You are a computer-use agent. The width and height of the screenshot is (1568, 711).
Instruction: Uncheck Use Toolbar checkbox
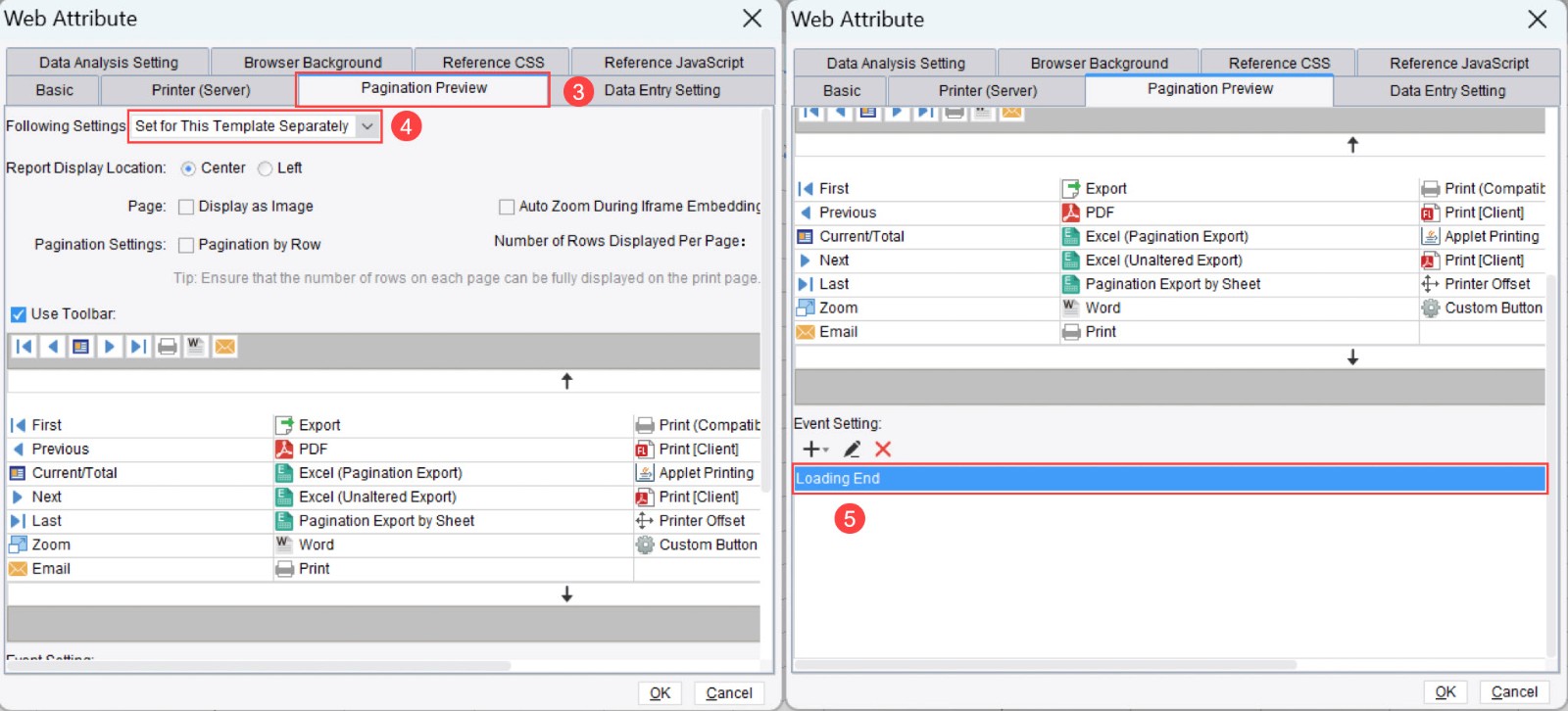pos(19,314)
